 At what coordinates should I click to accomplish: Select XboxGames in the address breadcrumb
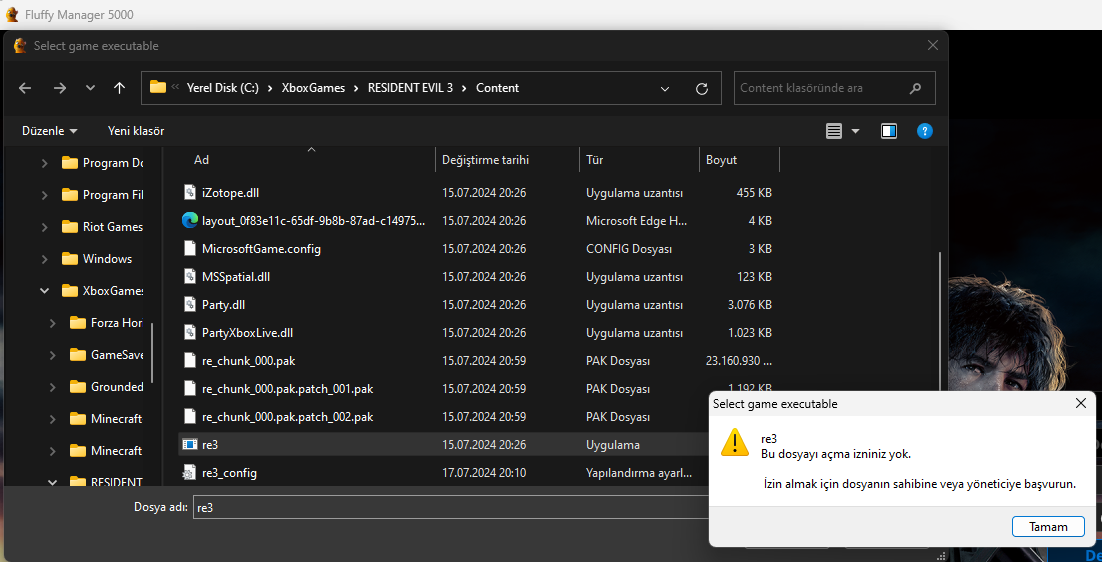313,88
